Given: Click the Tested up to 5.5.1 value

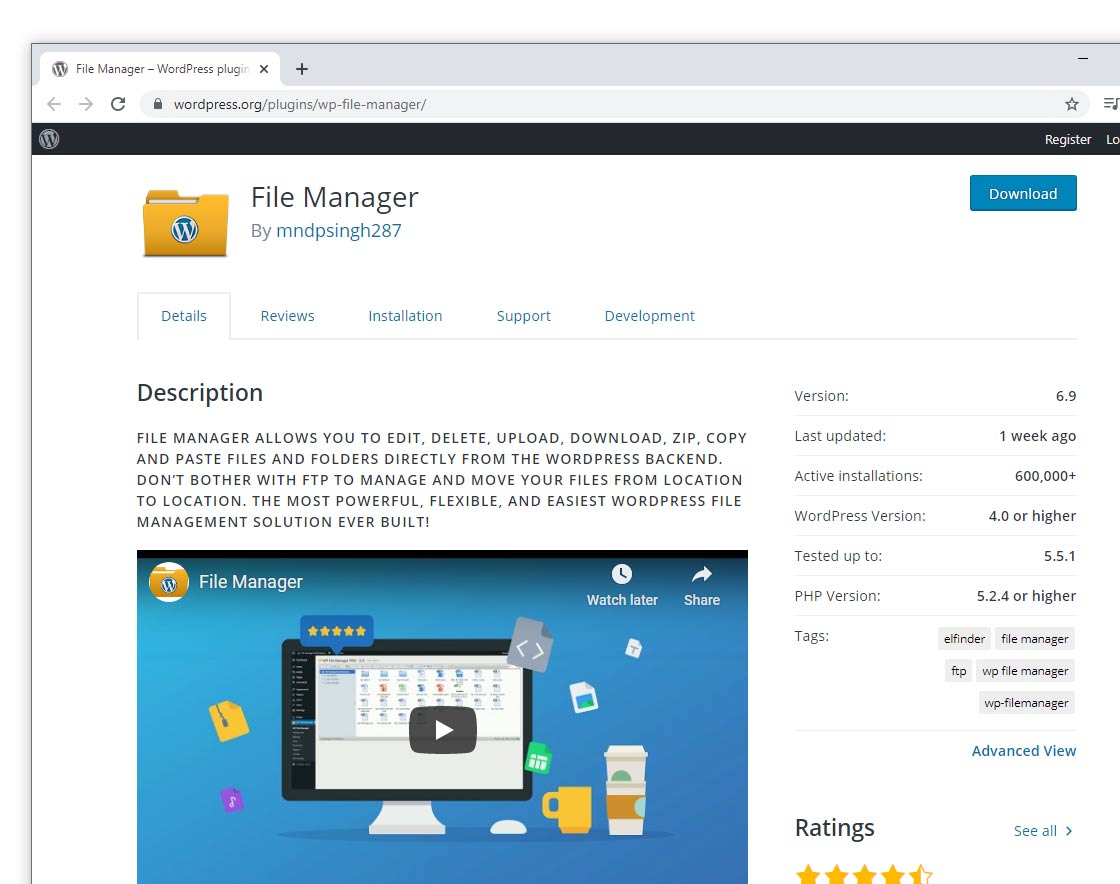Looking at the screenshot, I should pyautogui.click(x=1059, y=556).
